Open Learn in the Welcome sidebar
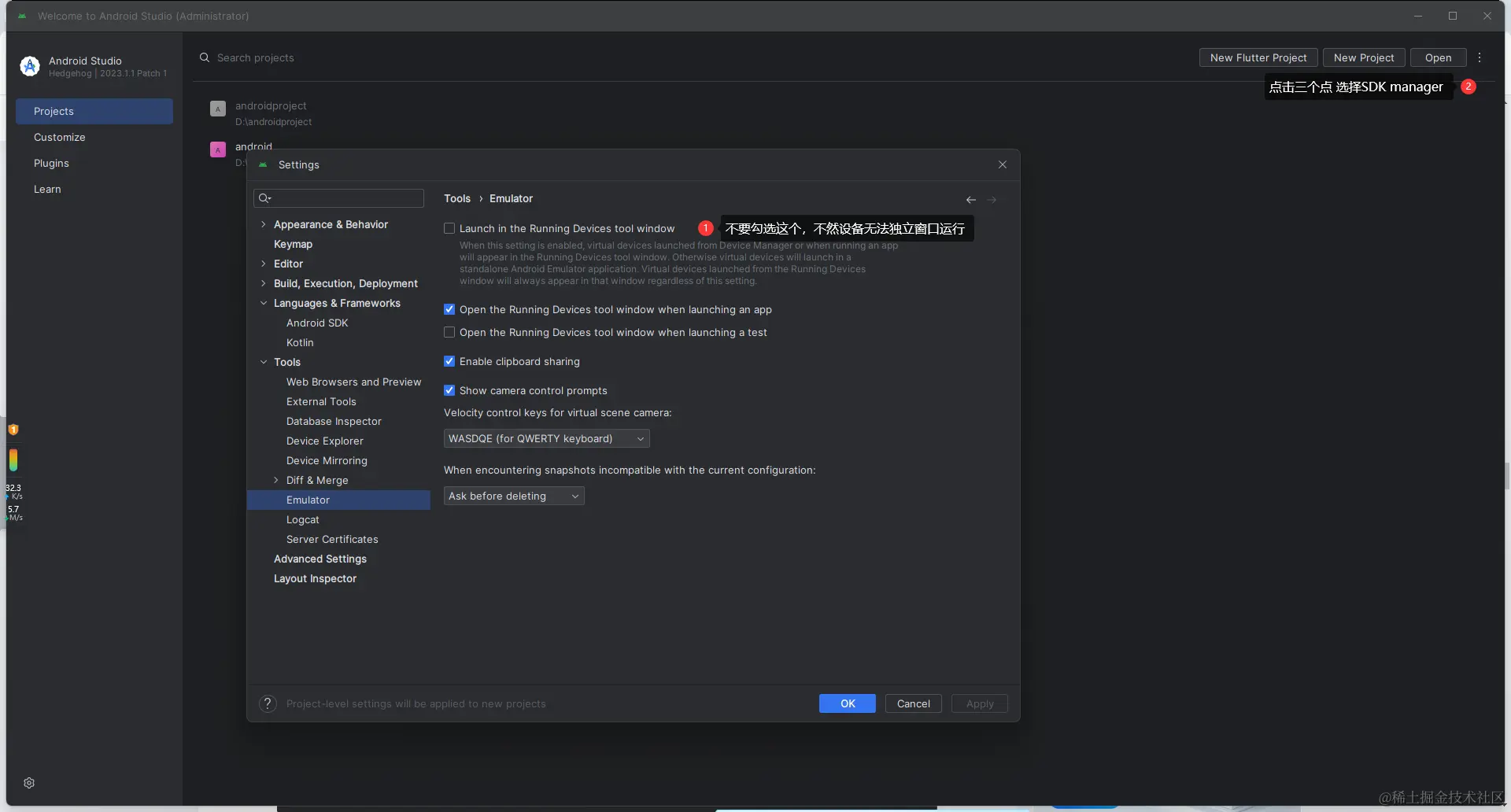The image size is (1511, 812). [x=94, y=189]
